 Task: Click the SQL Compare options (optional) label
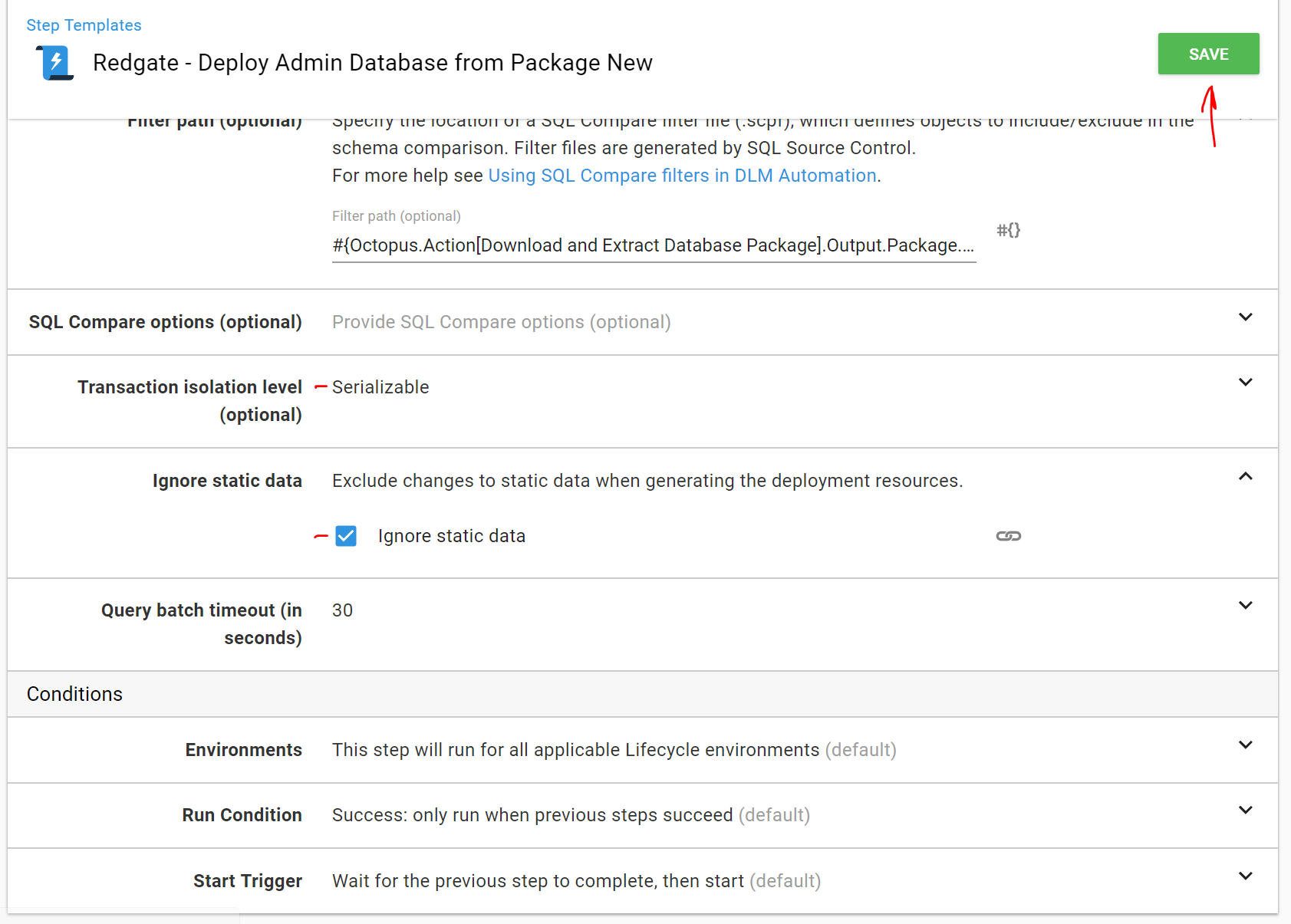165,322
